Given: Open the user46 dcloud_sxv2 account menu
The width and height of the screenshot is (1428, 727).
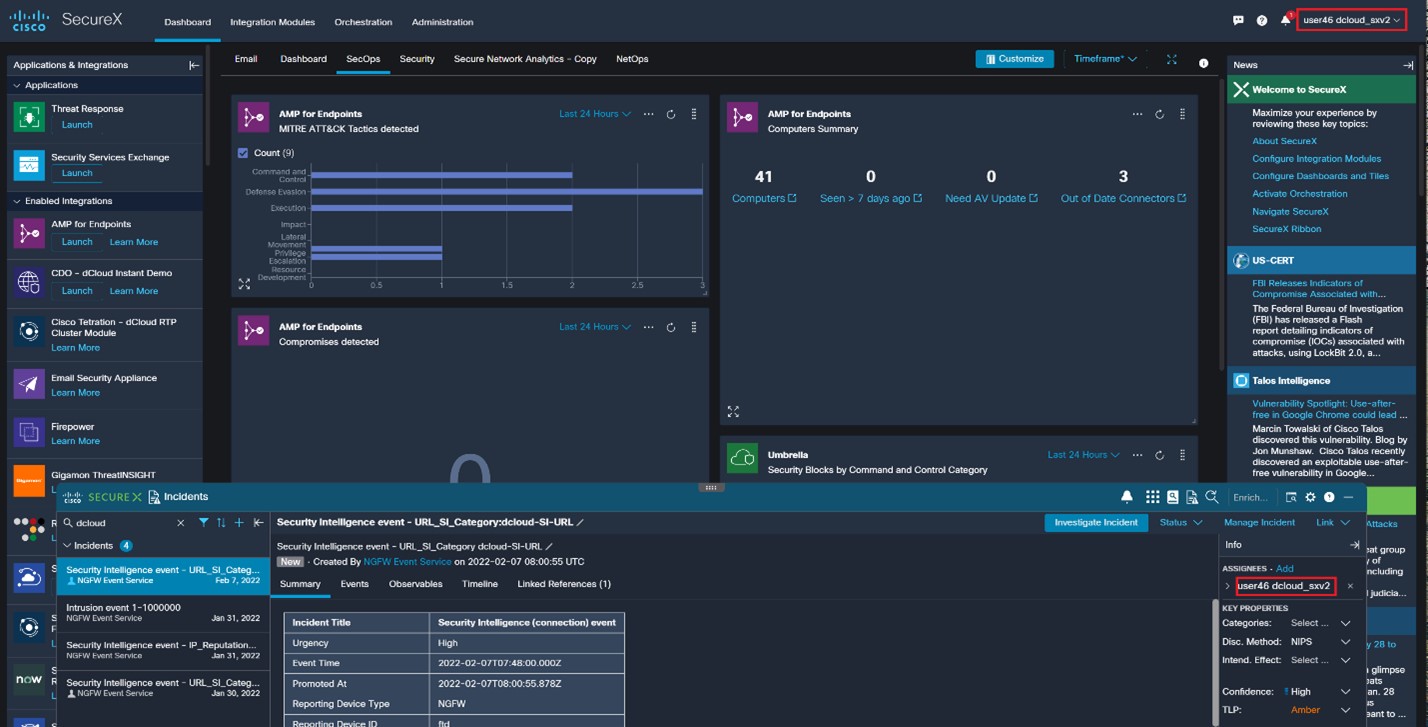Looking at the screenshot, I should pyautogui.click(x=1351, y=20).
